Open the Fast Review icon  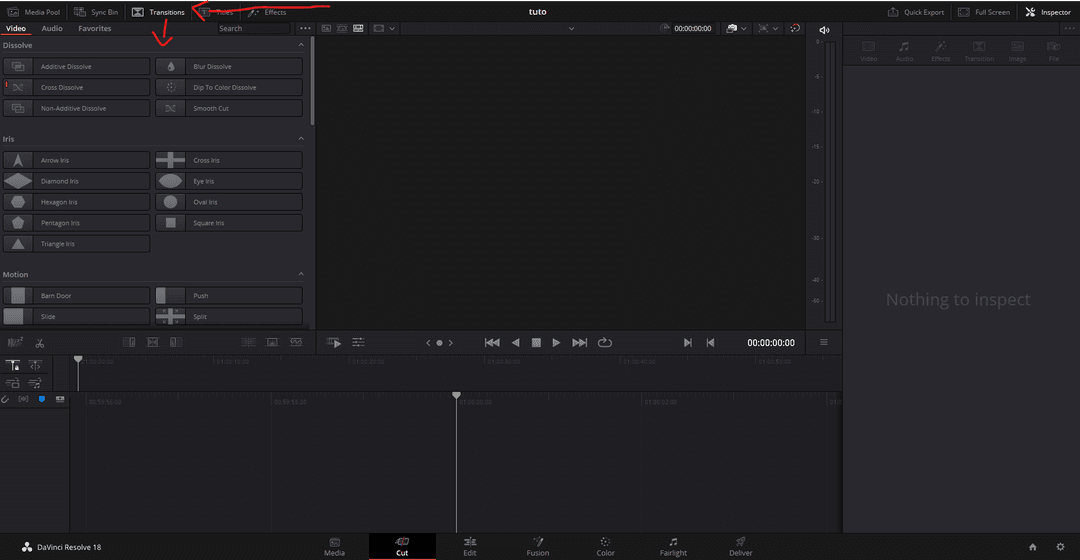334,342
